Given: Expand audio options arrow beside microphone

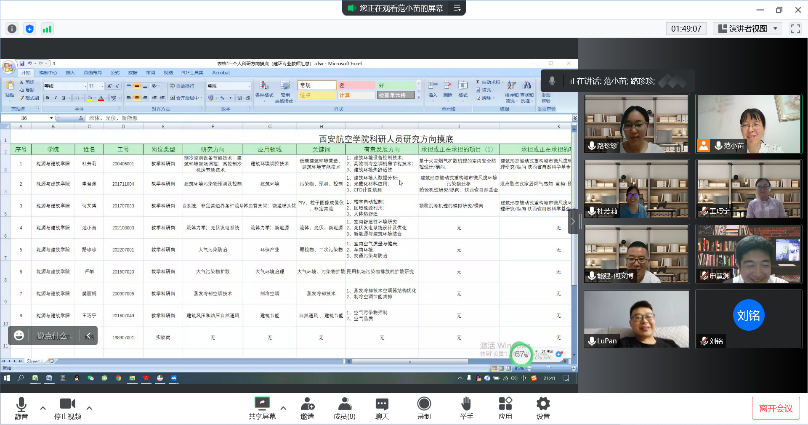Looking at the screenshot, I should tap(42, 408).
